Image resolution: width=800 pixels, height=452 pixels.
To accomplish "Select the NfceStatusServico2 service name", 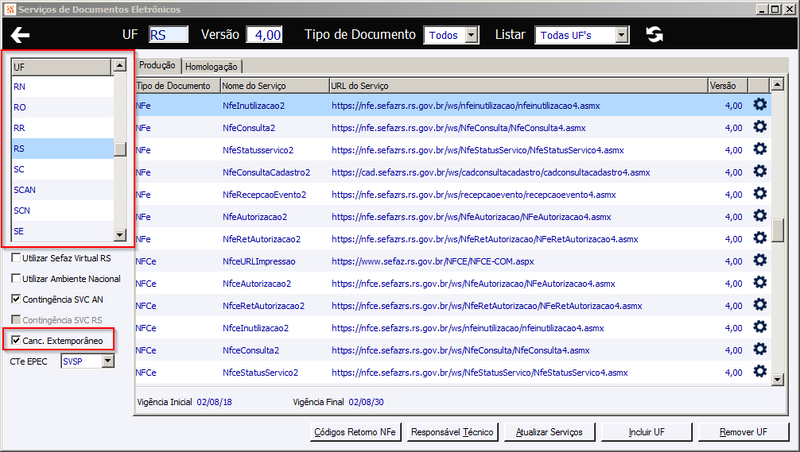I will pyautogui.click(x=260, y=372).
